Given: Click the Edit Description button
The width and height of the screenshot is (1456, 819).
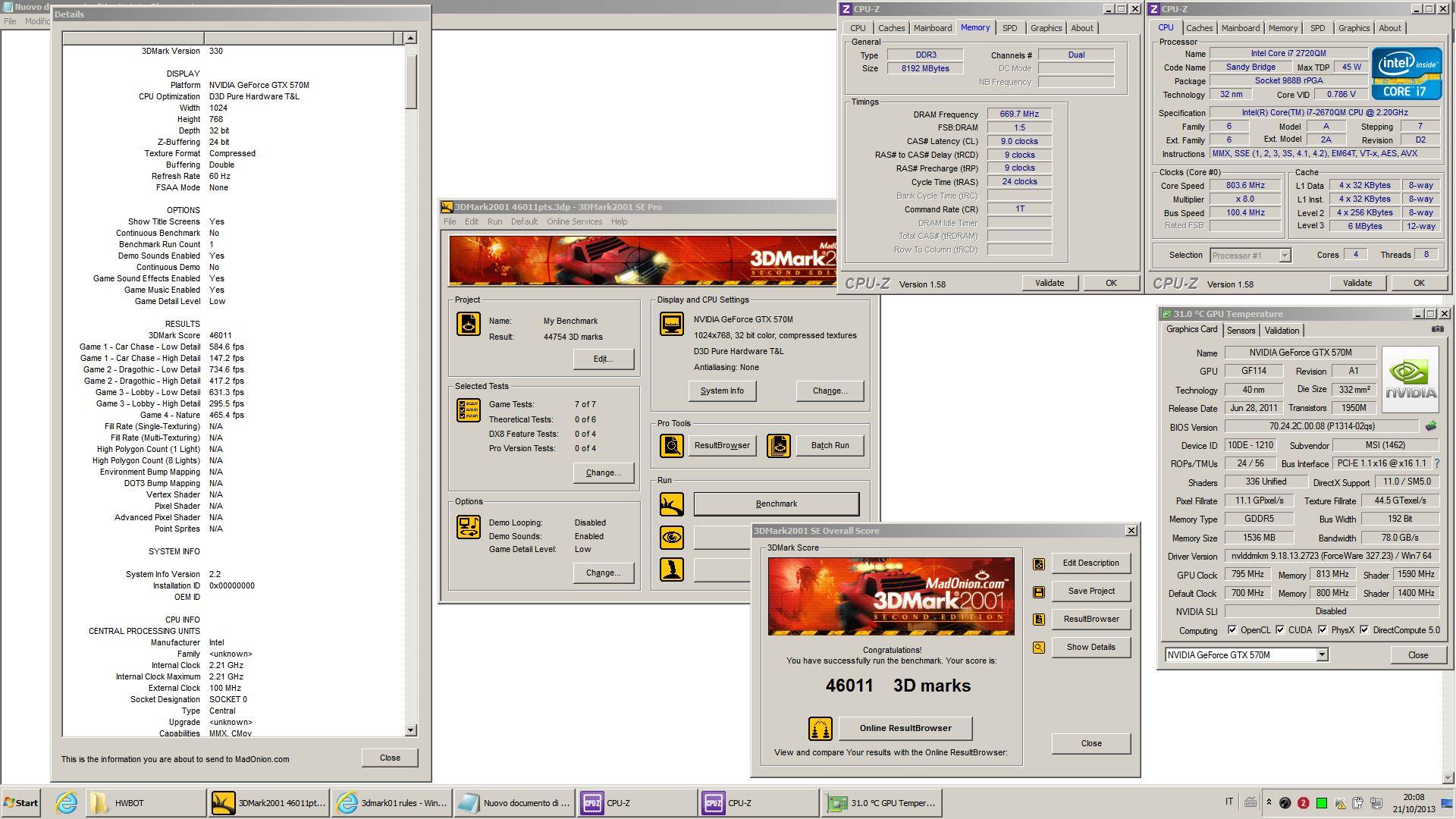Looking at the screenshot, I should click(x=1090, y=563).
